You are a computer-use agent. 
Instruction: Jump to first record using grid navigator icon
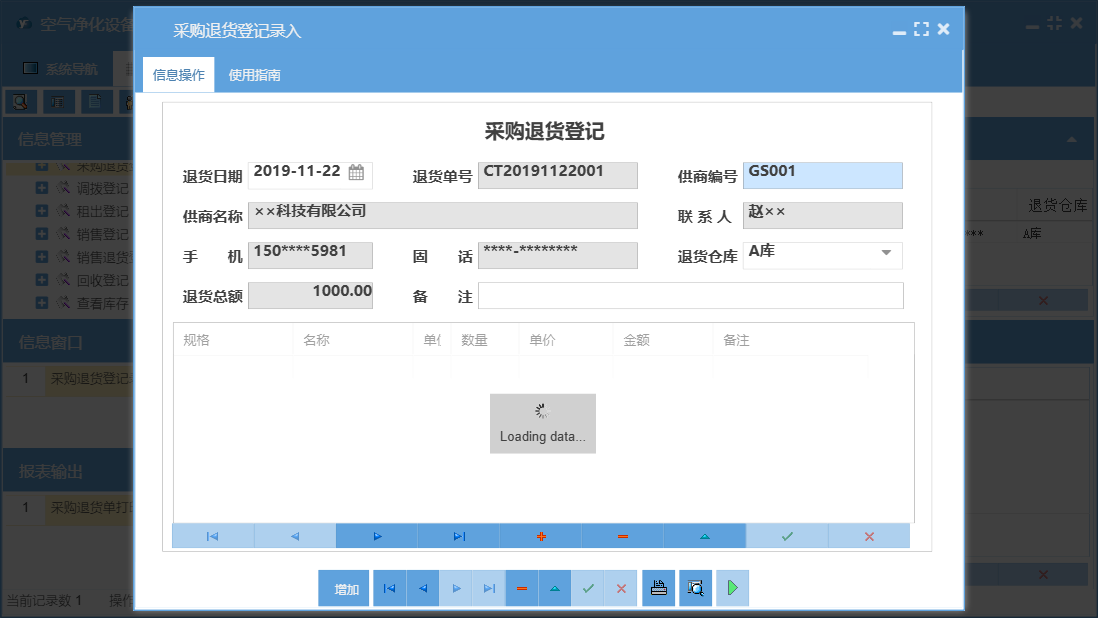pos(211,536)
